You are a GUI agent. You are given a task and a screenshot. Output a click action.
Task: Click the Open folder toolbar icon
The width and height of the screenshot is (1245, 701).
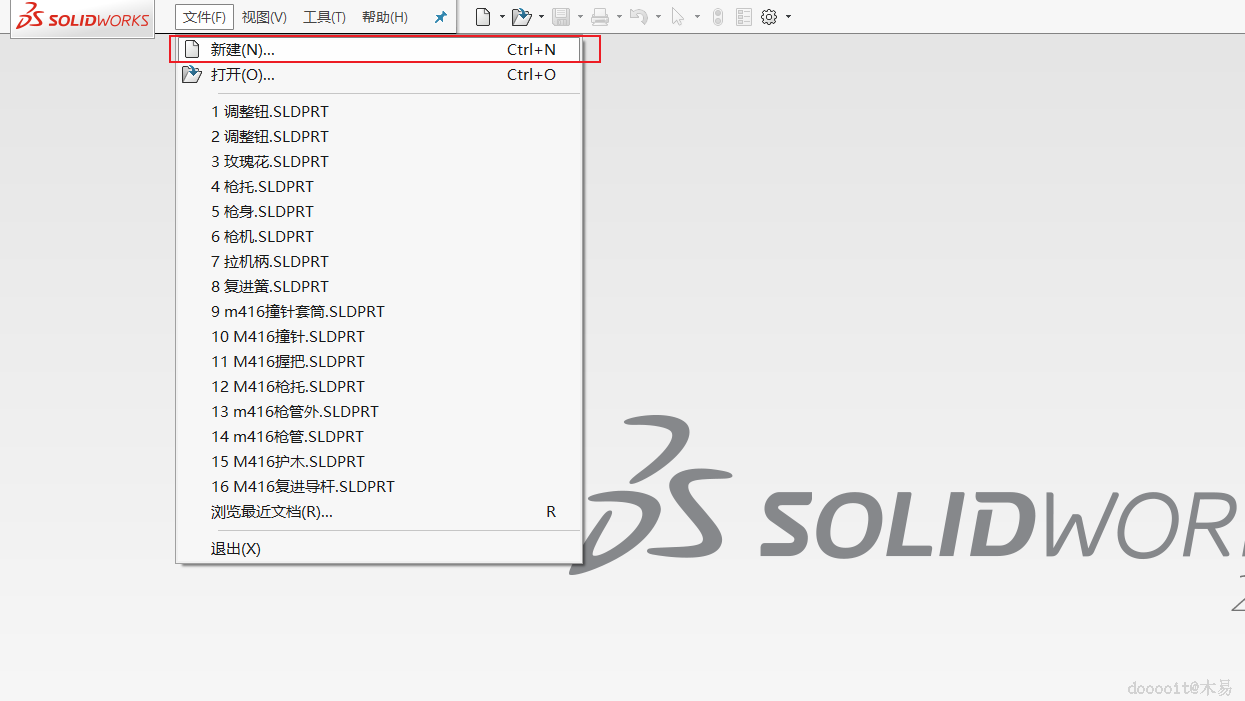[x=521, y=17]
